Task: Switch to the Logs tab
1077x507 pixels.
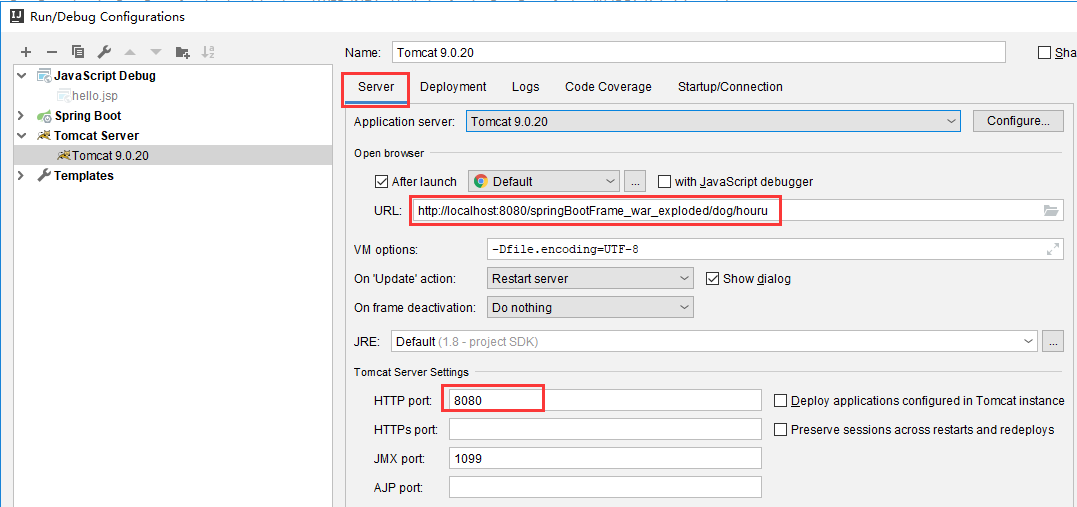Action: [x=525, y=87]
